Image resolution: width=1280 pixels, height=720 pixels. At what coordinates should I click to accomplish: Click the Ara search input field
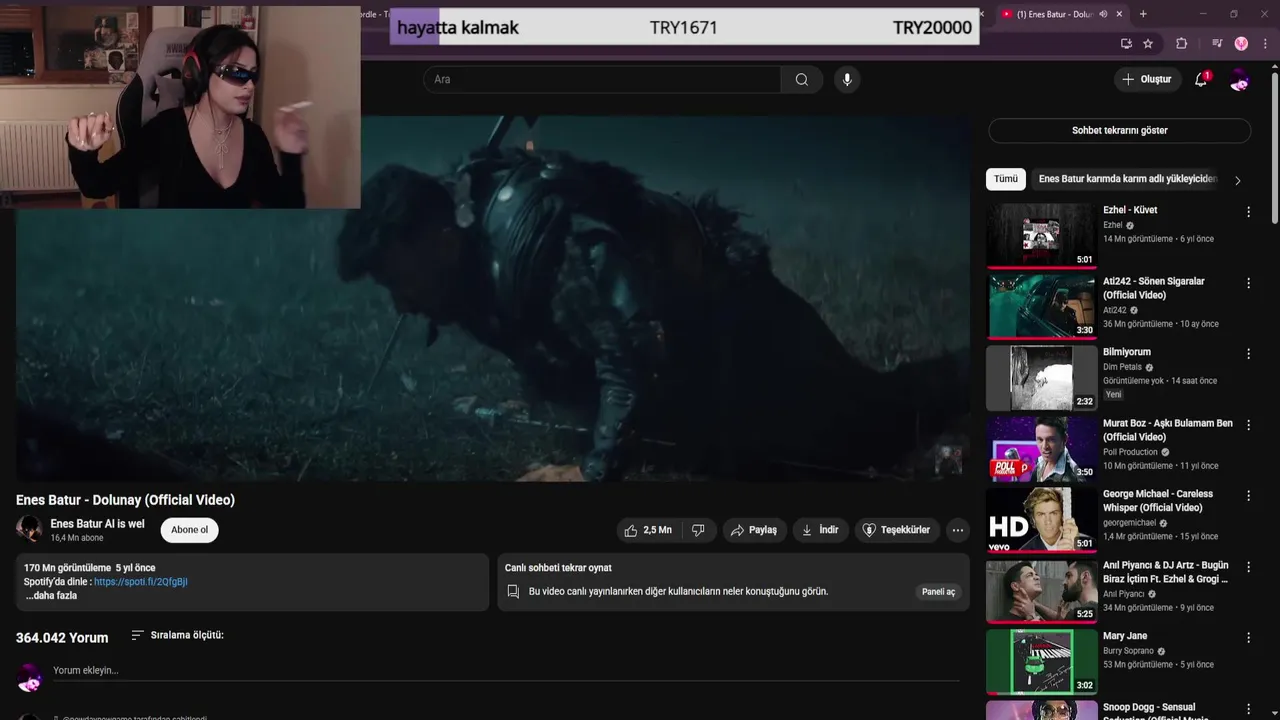[601, 79]
